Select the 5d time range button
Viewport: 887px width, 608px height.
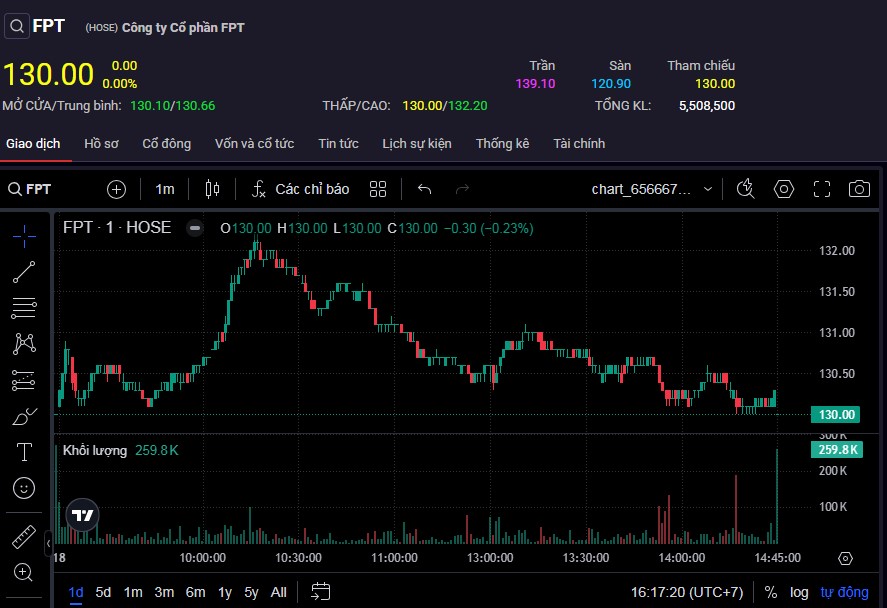(103, 592)
